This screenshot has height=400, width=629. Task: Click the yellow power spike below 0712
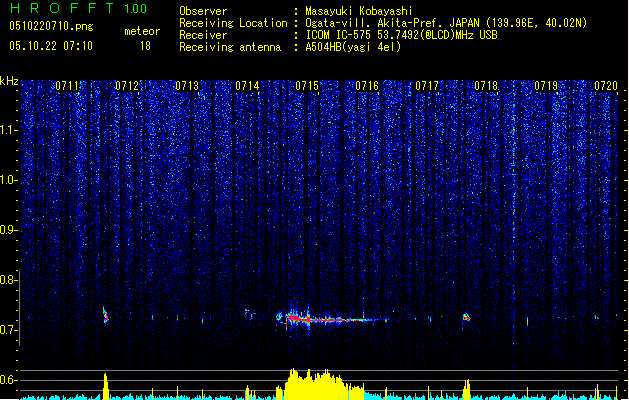[x=106, y=386]
